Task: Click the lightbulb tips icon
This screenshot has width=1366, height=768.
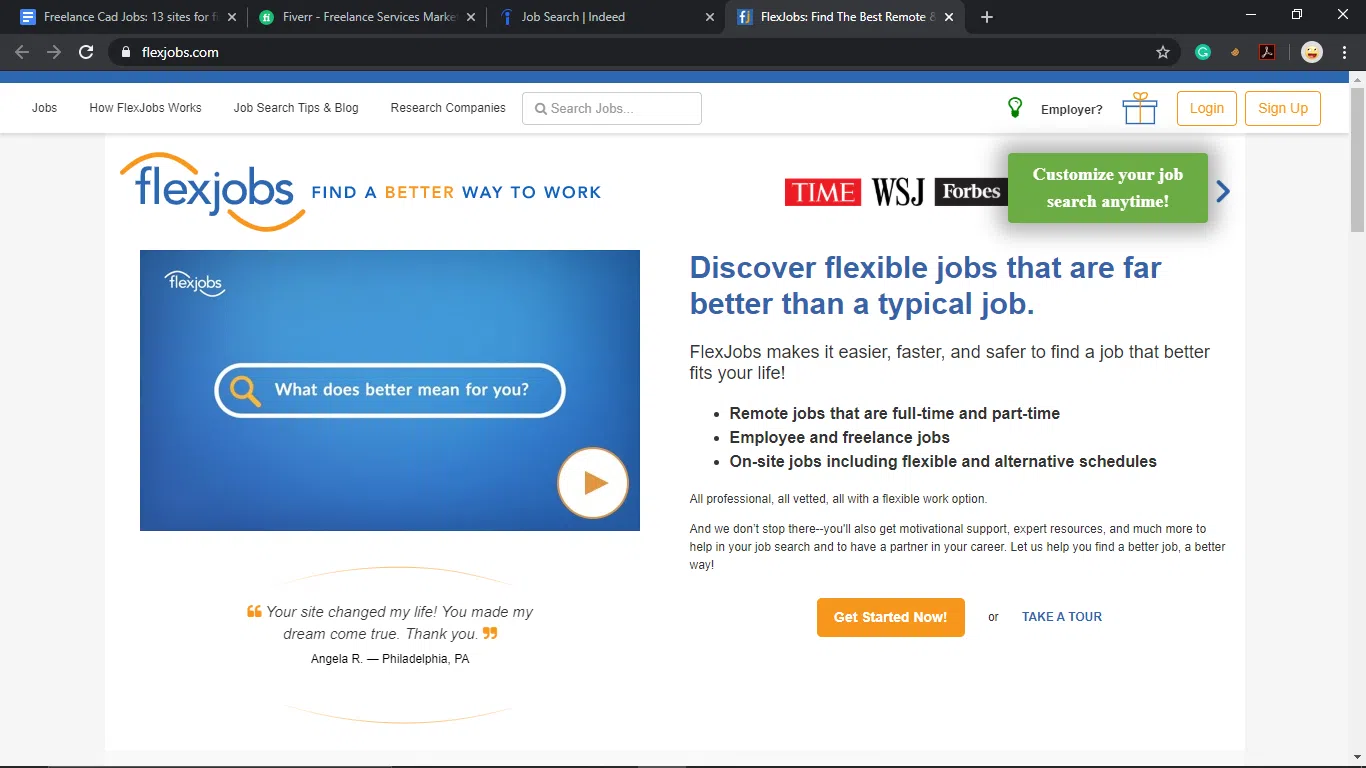Action: click(1014, 107)
